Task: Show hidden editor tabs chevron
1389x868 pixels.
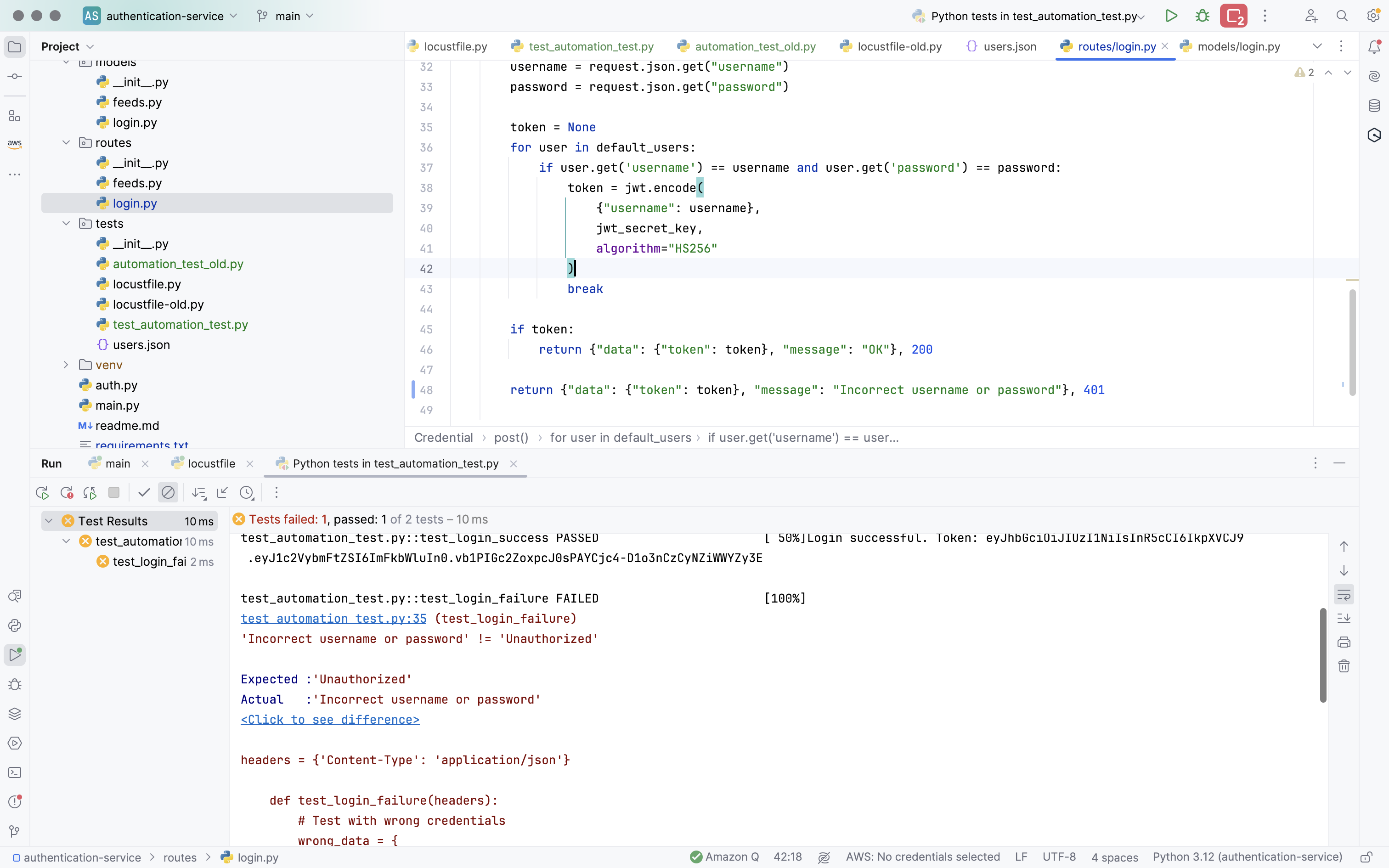Action: point(1317,46)
